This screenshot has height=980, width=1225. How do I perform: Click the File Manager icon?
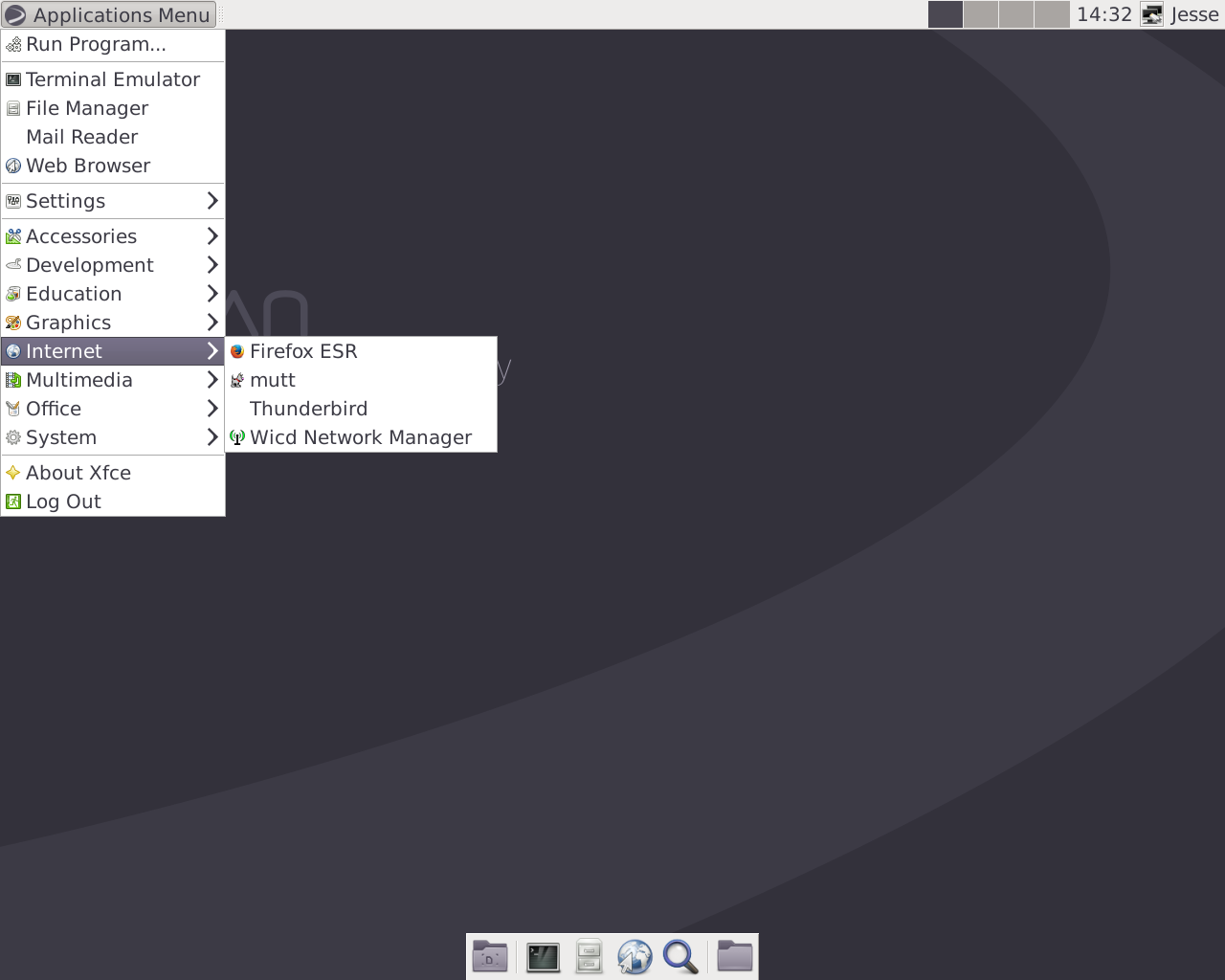(x=13, y=108)
